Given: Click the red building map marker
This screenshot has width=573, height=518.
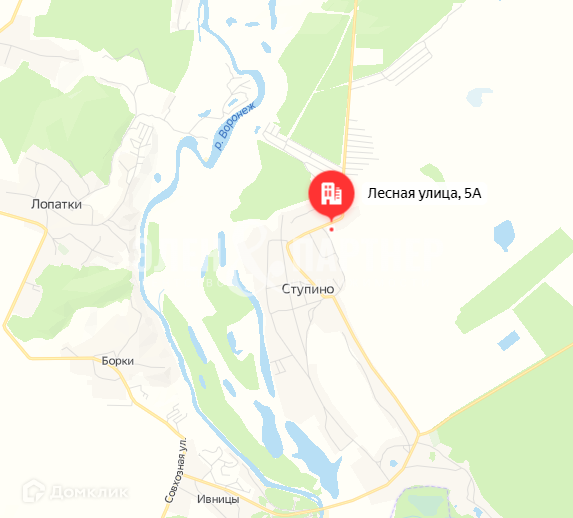Looking at the screenshot, I should click(x=331, y=194).
